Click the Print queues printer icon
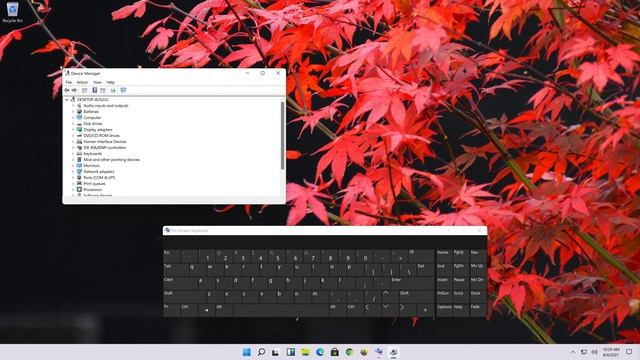640x360 pixels. point(79,184)
